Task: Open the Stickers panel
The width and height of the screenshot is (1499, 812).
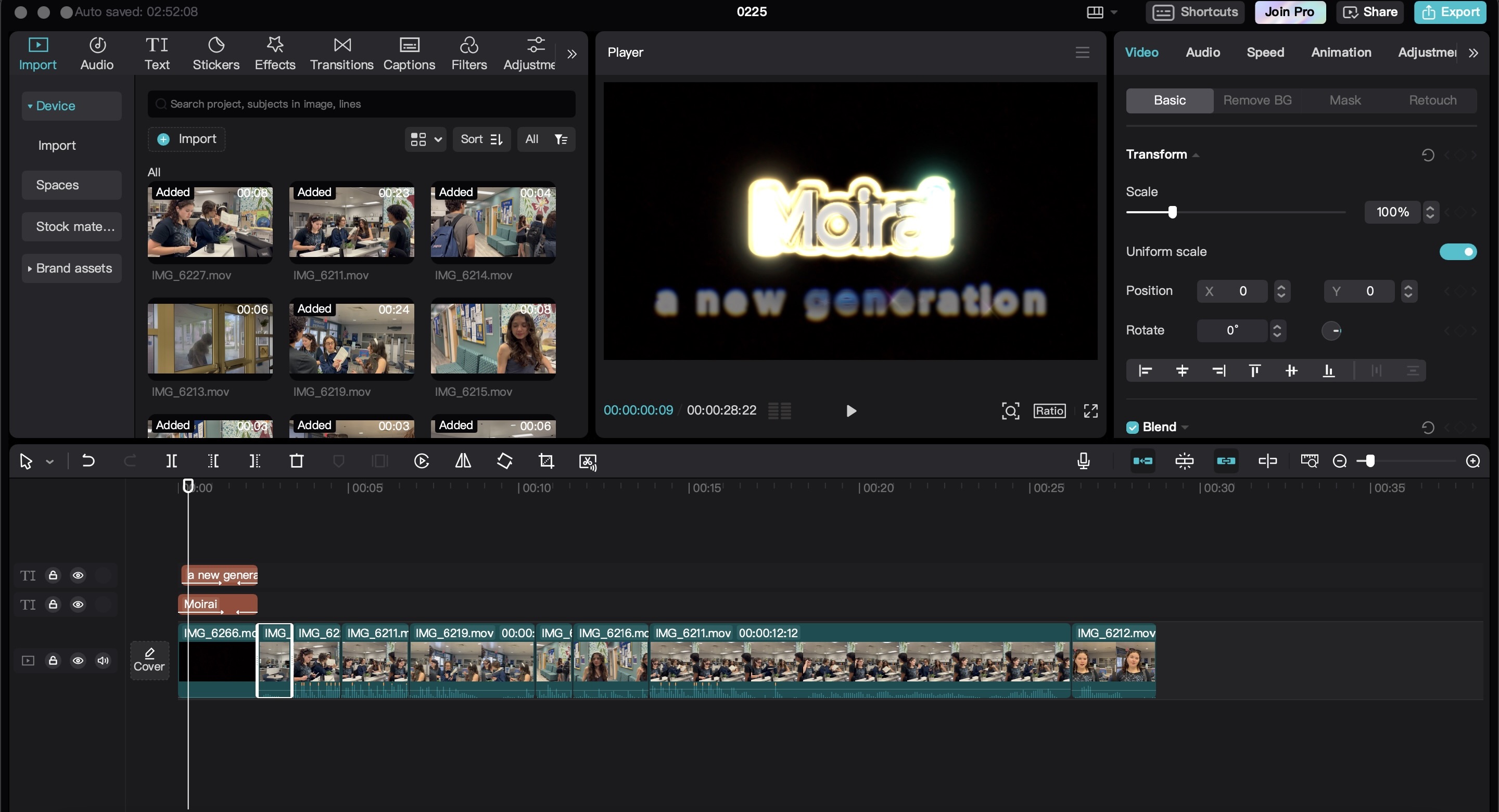Action: [216, 54]
